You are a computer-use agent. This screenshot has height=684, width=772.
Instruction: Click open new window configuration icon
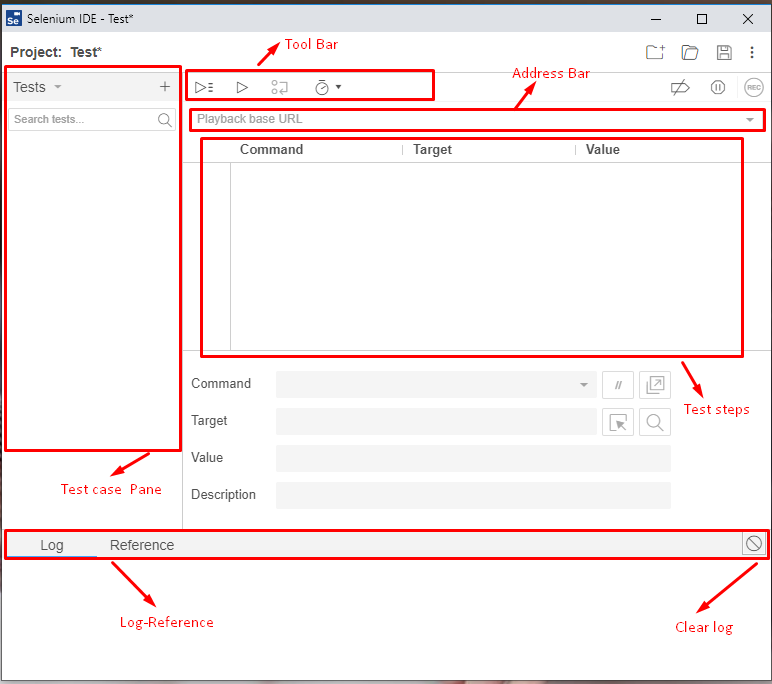coord(655,385)
